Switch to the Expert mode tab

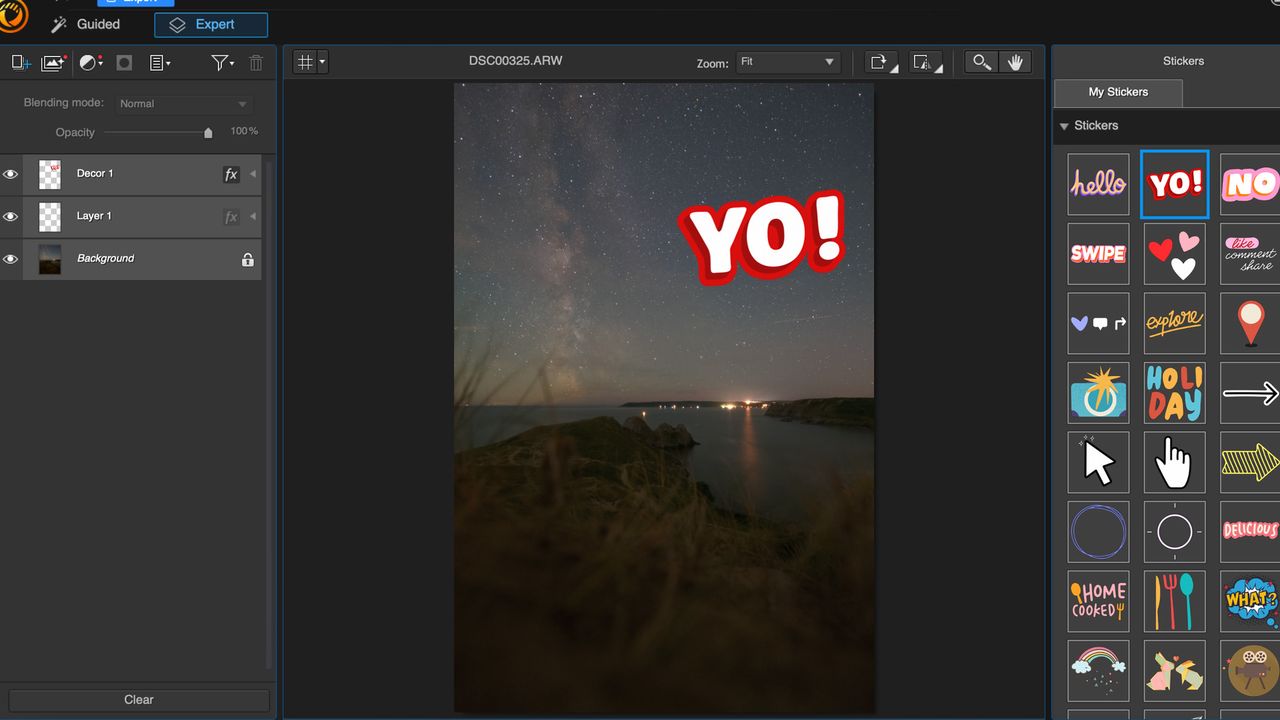click(x=211, y=24)
